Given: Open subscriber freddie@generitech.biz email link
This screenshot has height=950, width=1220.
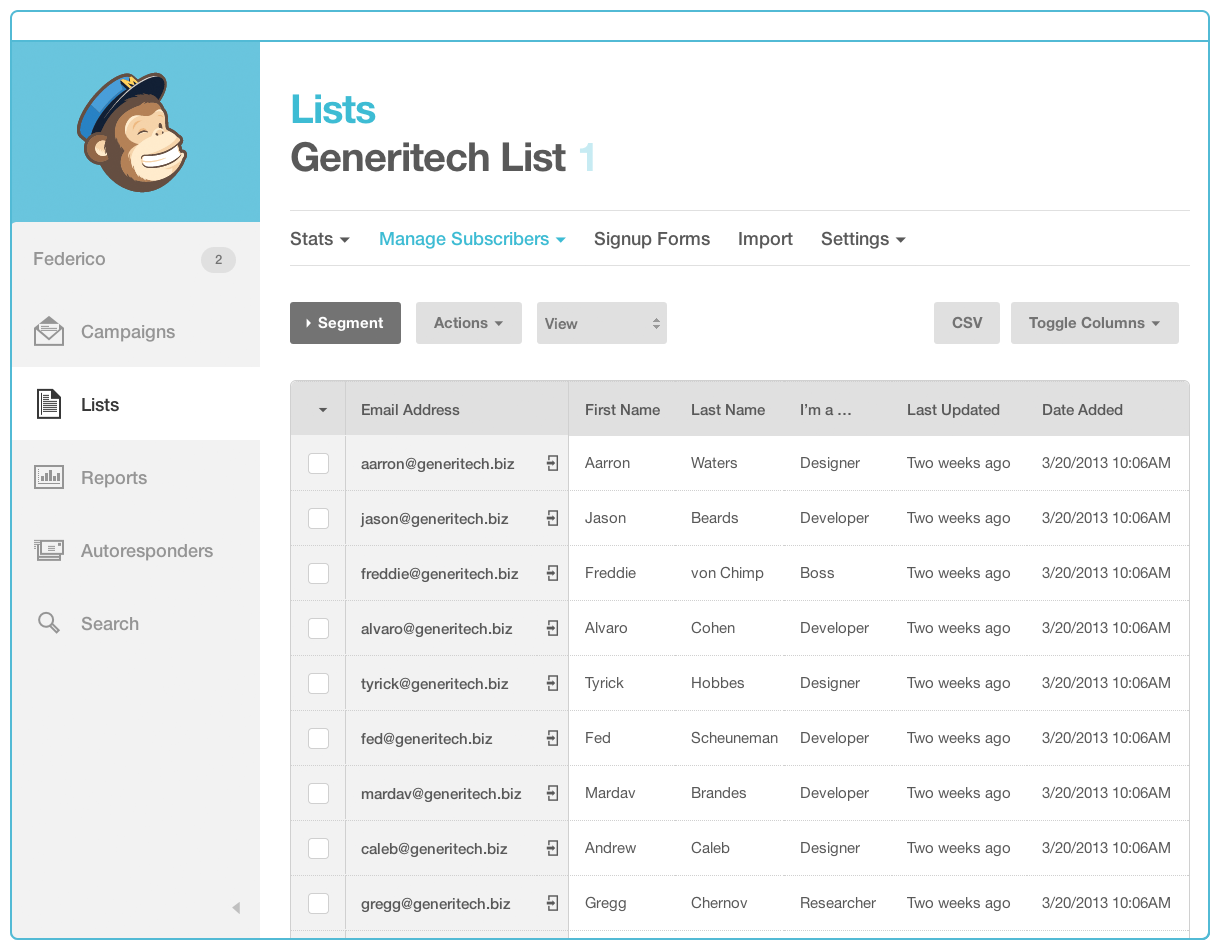Looking at the screenshot, I should click(x=440, y=574).
